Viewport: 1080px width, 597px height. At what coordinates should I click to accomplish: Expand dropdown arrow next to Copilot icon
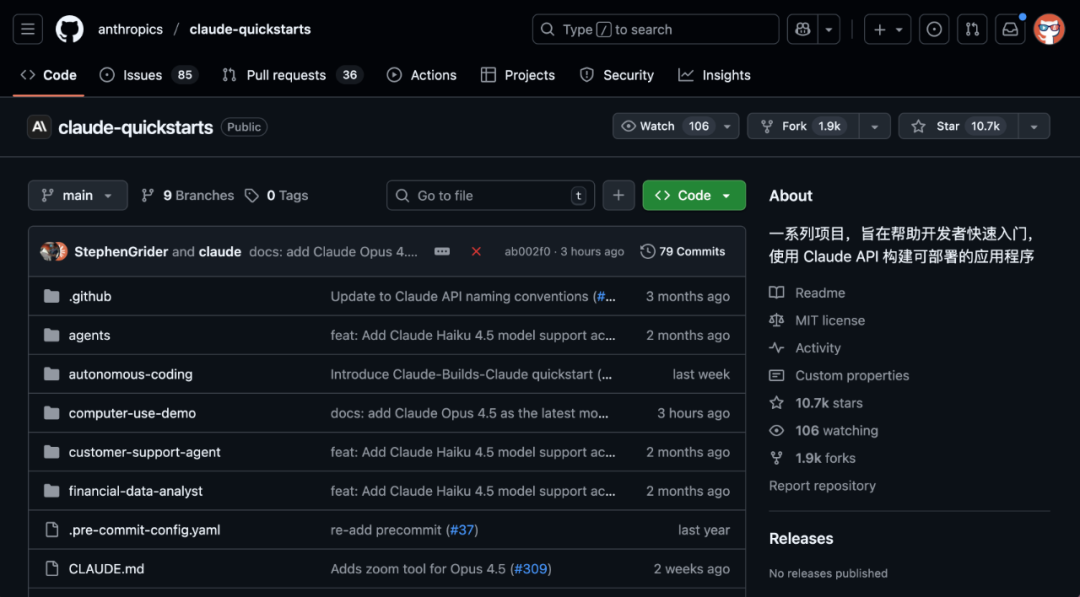829,29
